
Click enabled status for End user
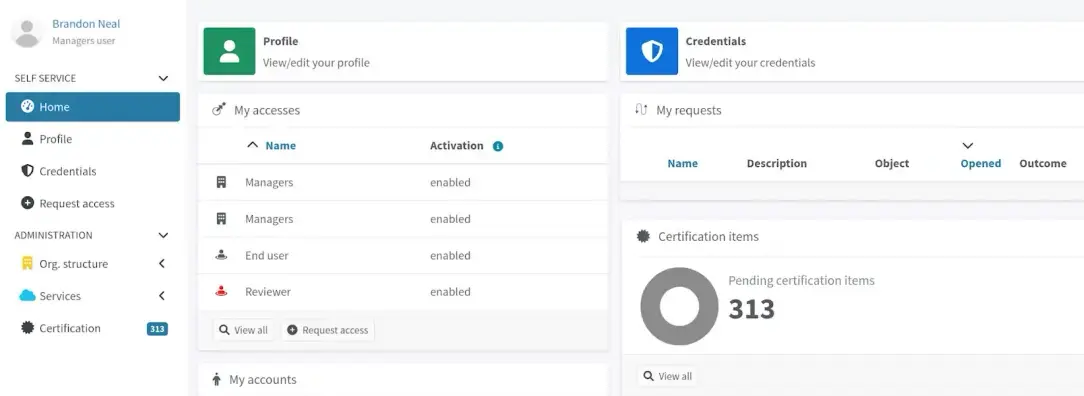click(450, 256)
